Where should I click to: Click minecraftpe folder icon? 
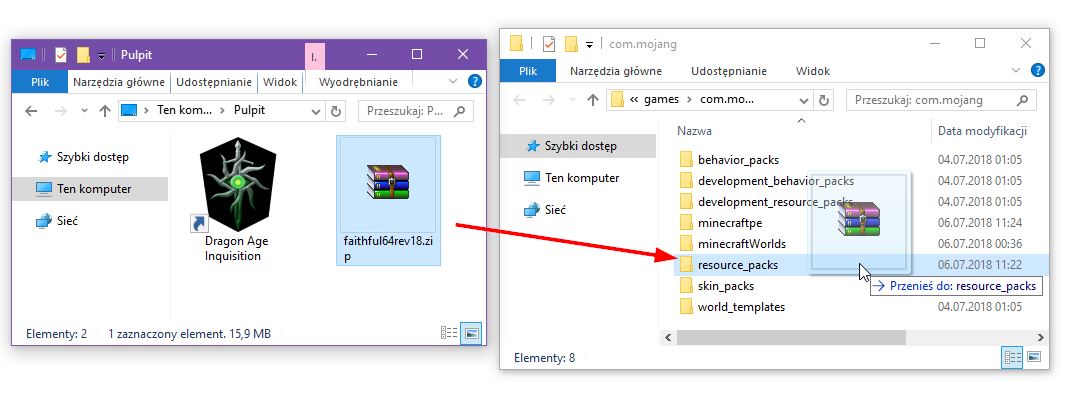pyautogui.click(x=686, y=223)
